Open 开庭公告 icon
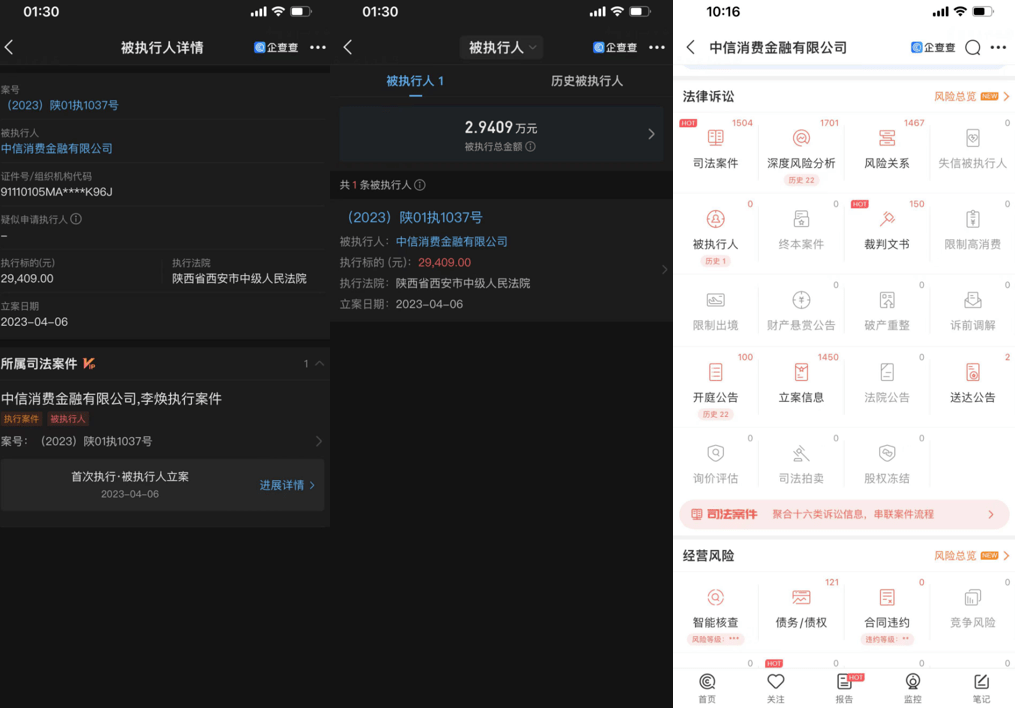 click(x=715, y=372)
